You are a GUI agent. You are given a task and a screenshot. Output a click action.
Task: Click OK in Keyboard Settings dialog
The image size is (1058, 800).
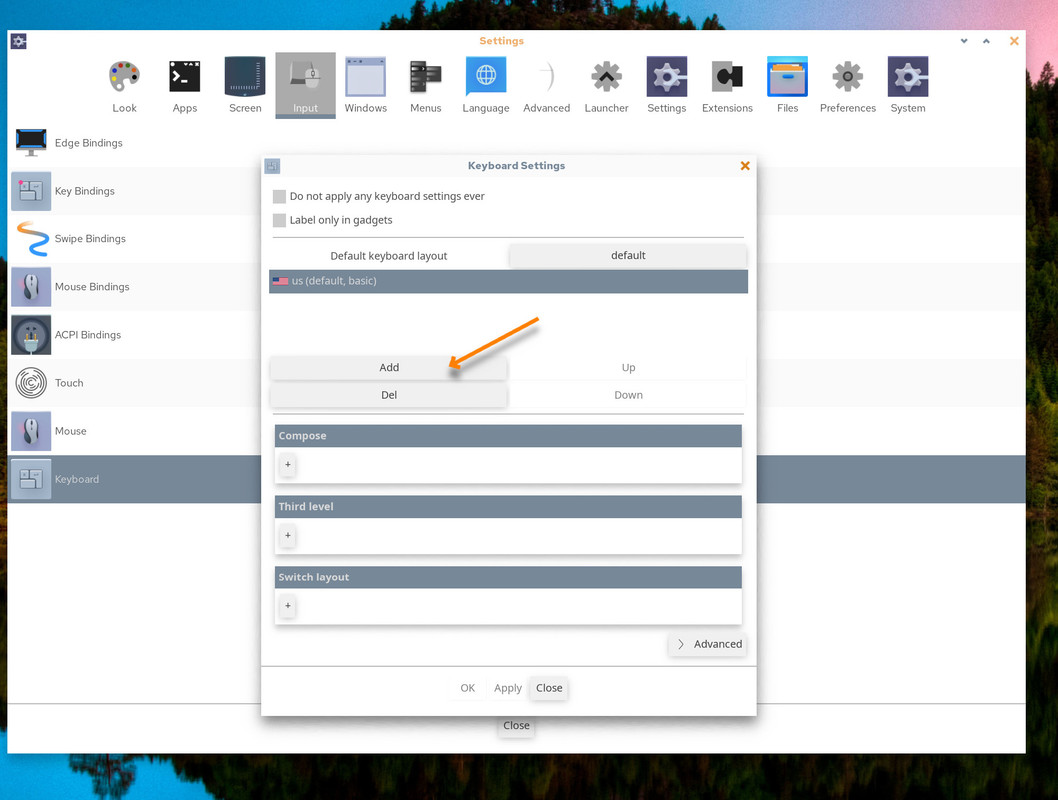(468, 688)
